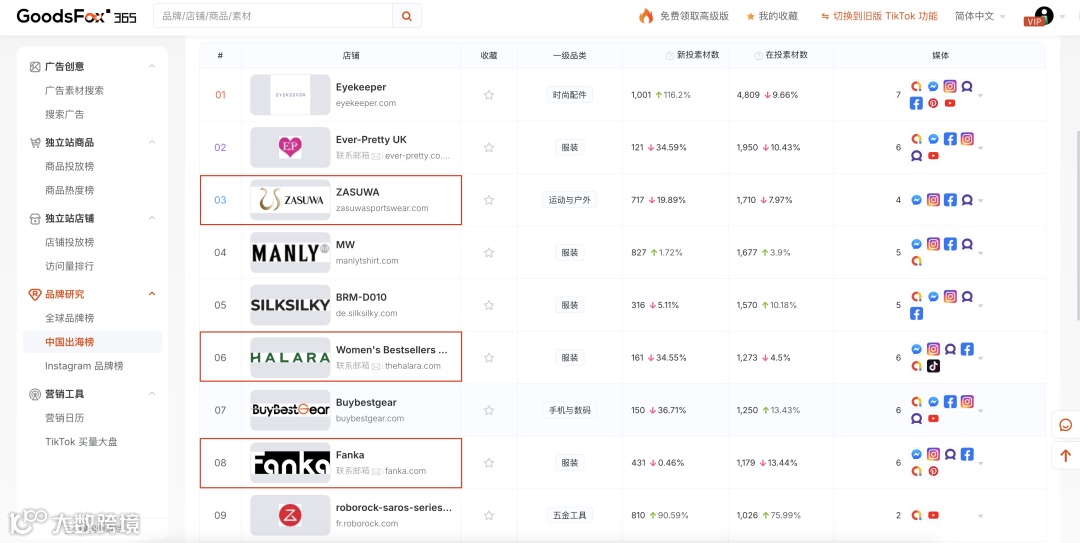The image size is (1080, 543).
Task: Open 商品投放榜 in sidebar
Action: point(70,166)
